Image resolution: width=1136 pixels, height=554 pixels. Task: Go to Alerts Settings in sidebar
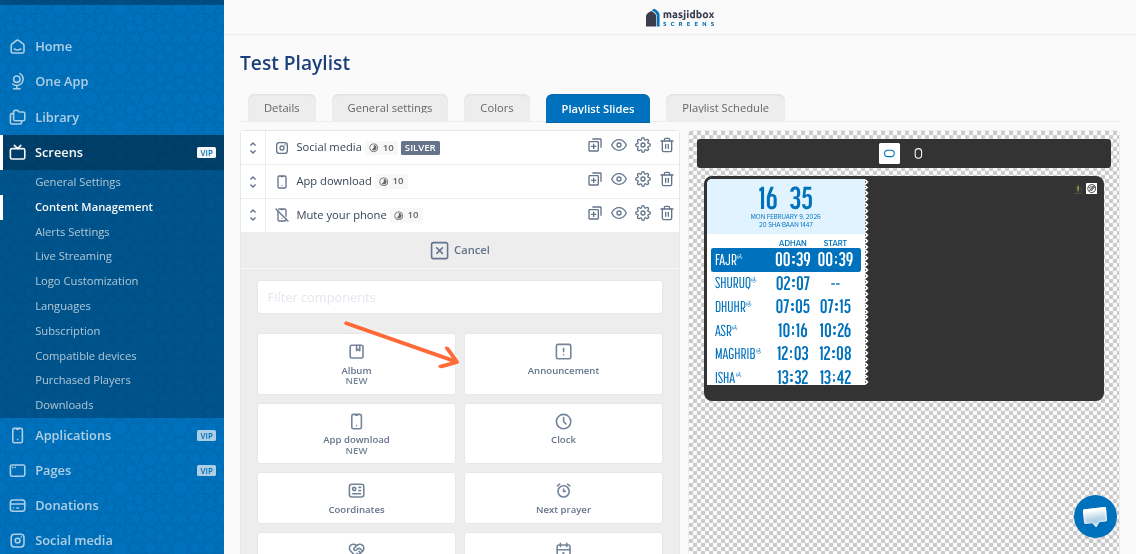pyautogui.click(x=72, y=232)
